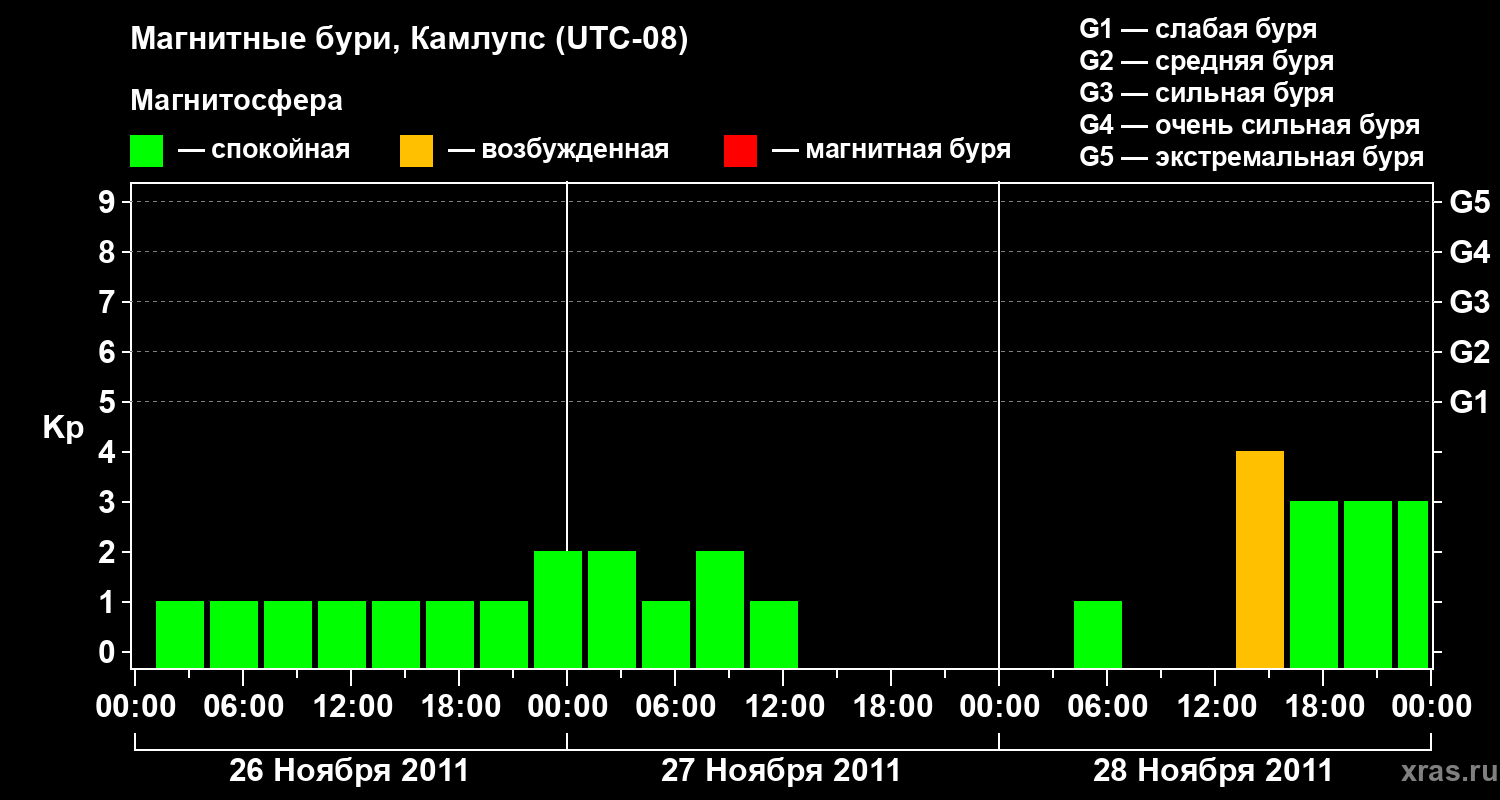Click the 'G5' label on the right axis

[x=1469, y=202]
